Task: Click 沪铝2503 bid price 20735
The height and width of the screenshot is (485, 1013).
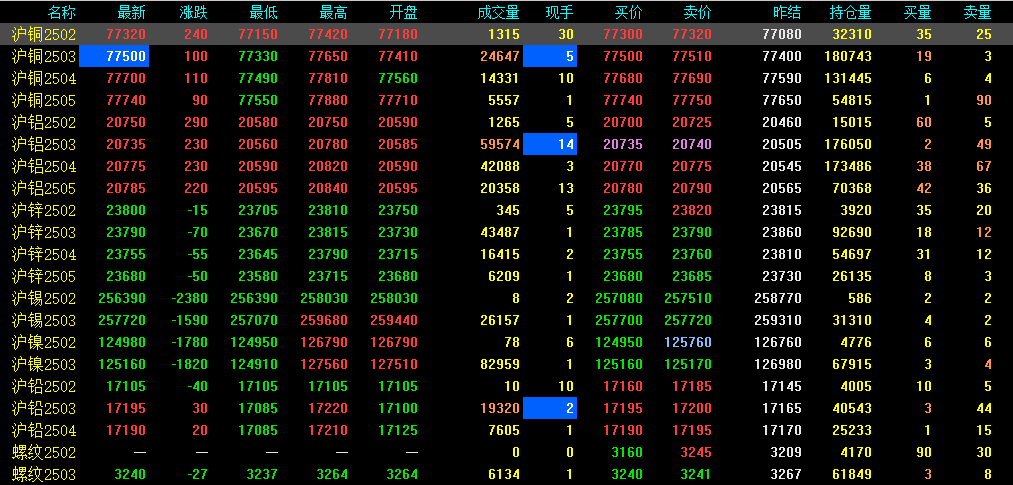Action: click(x=623, y=144)
